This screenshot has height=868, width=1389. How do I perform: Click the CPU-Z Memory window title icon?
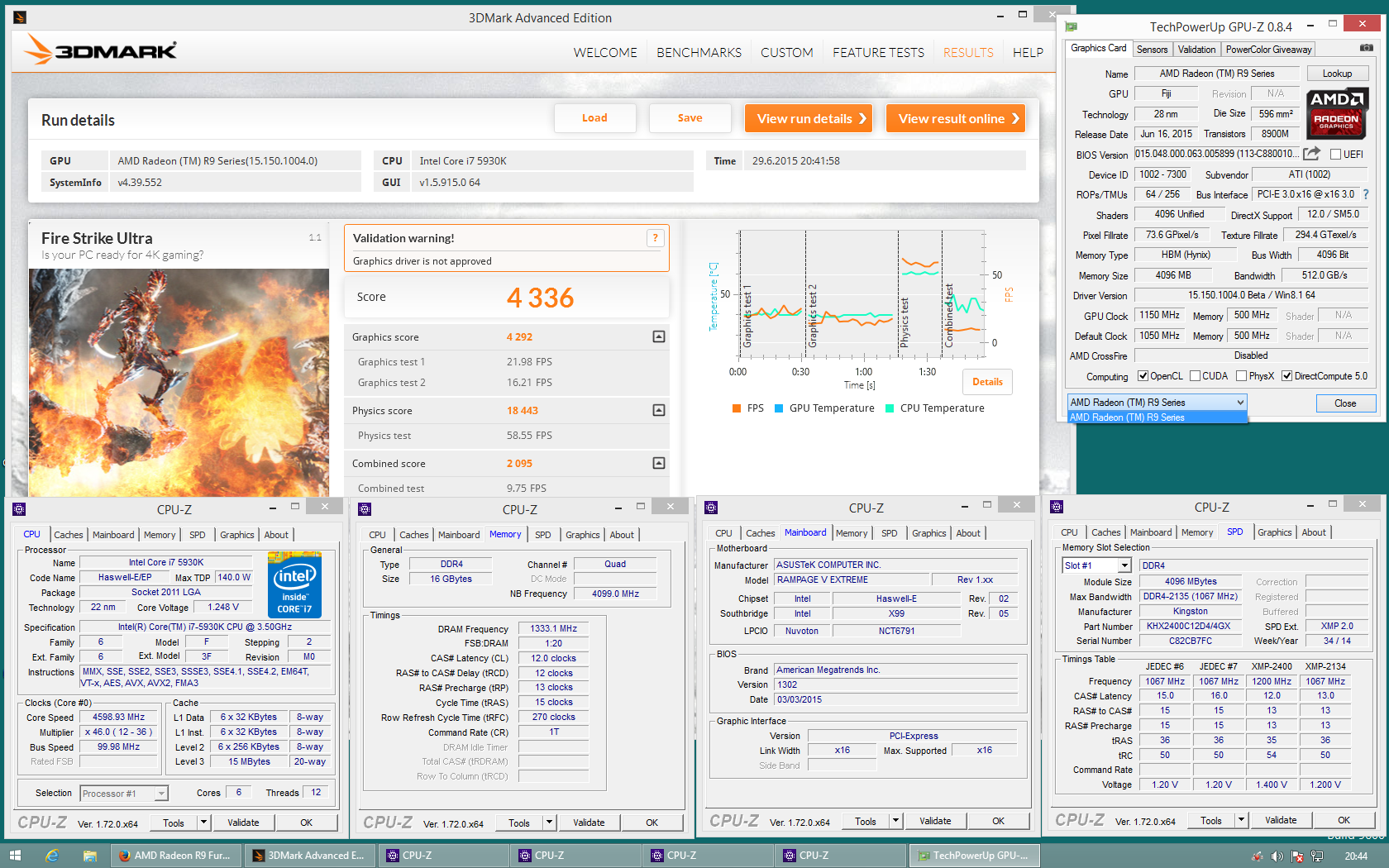pyautogui.click(x=365, y=509)
